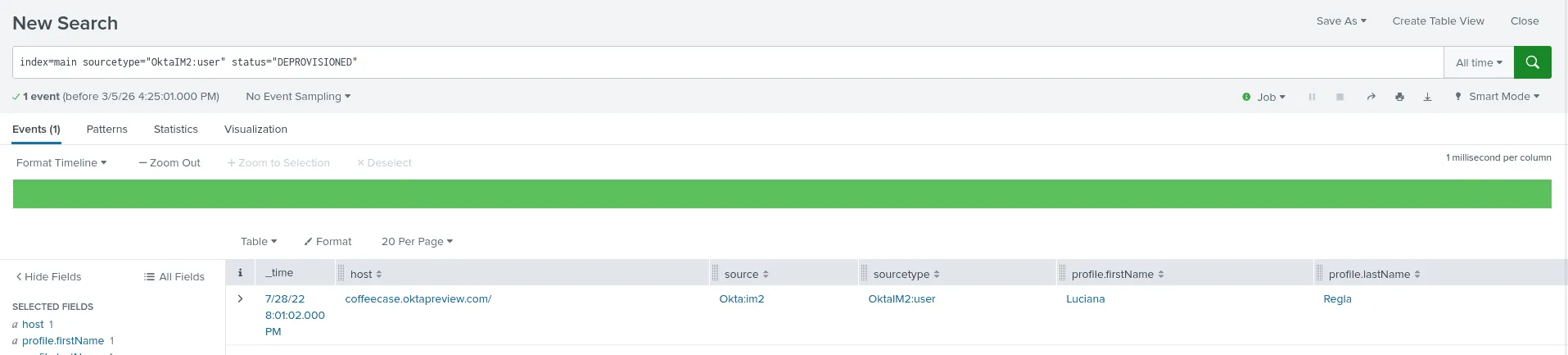Click the host value coffeecase.oktapreview.com/

point(418,299)
